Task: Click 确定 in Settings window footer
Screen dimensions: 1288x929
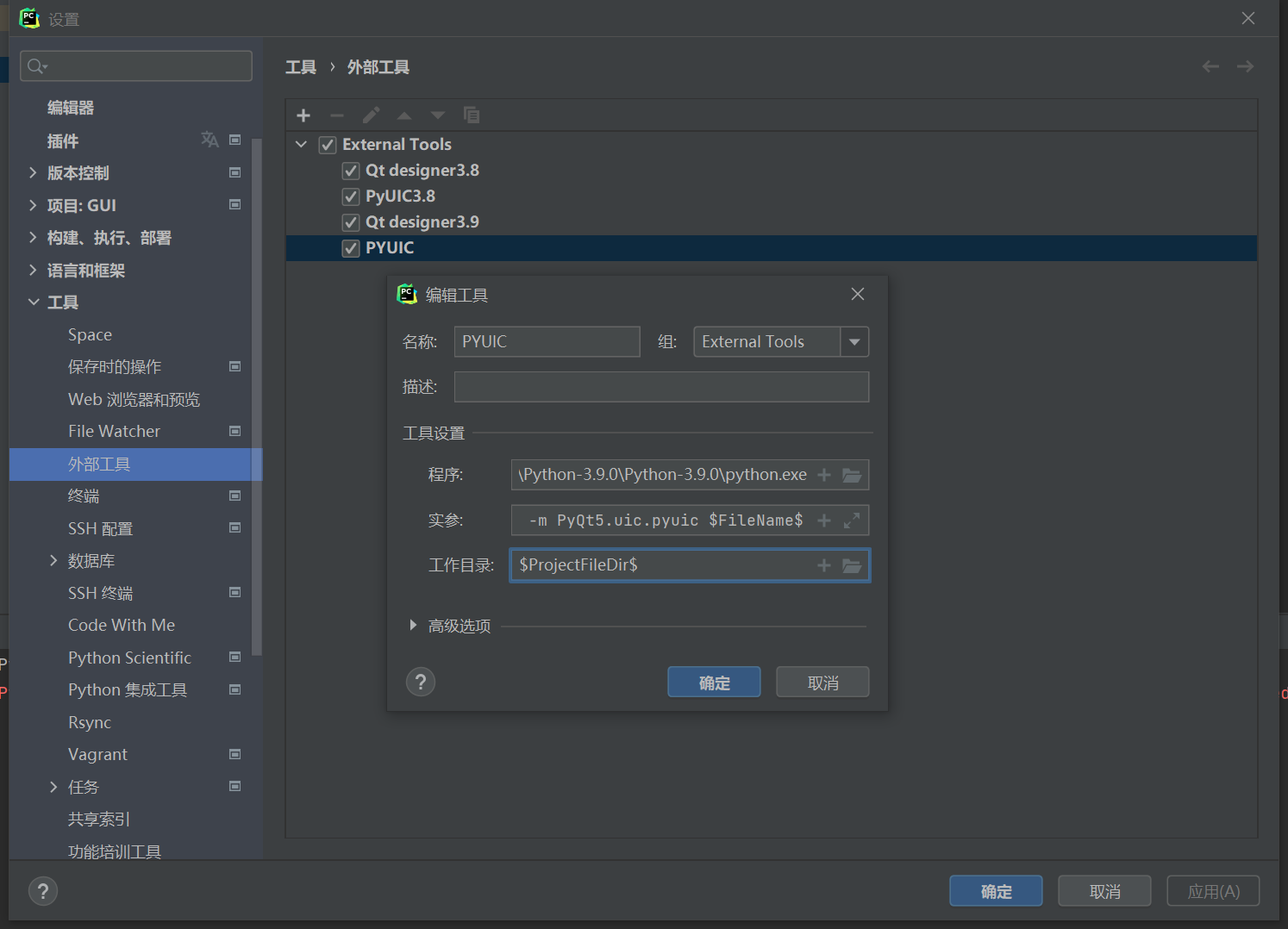Action: click(x=996, y=891)
